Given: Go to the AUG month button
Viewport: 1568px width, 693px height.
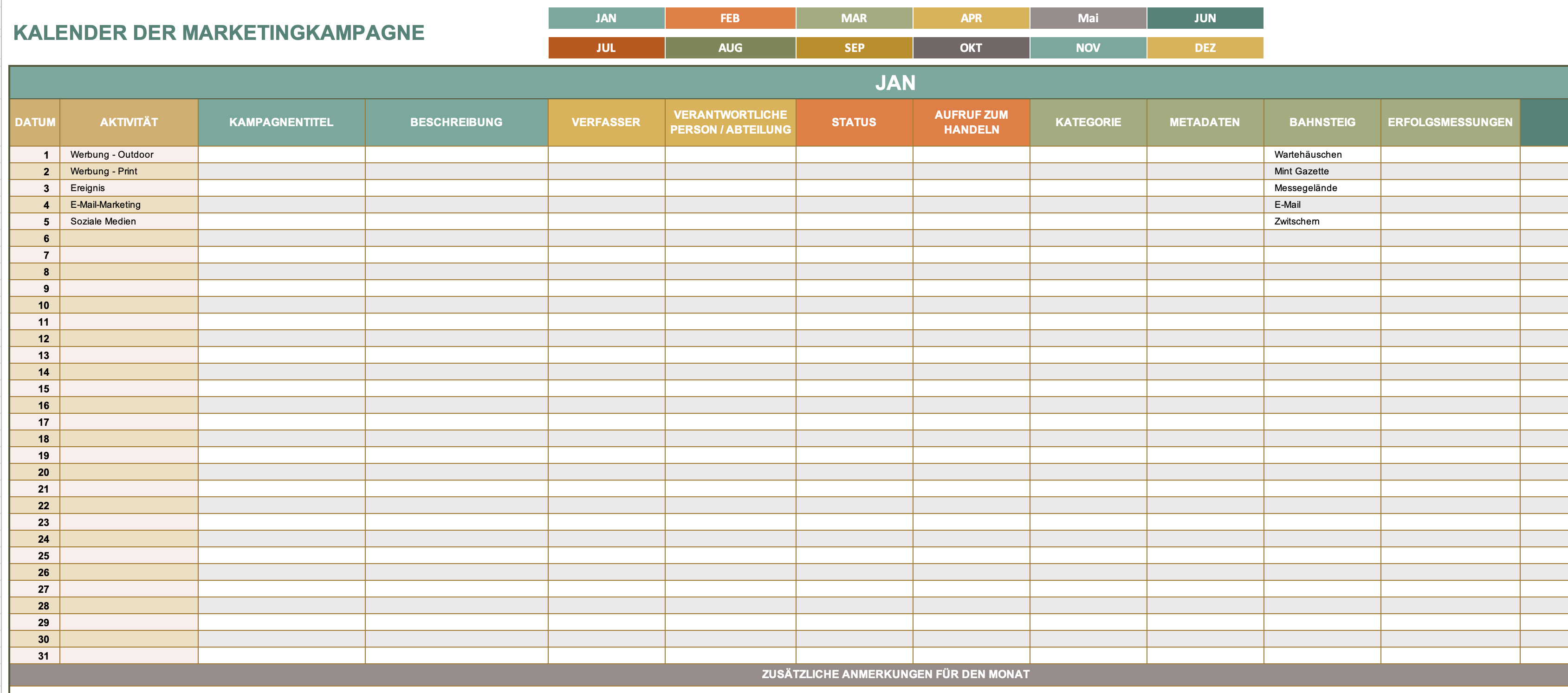Looking at the screenshot, I should point(730,48).
